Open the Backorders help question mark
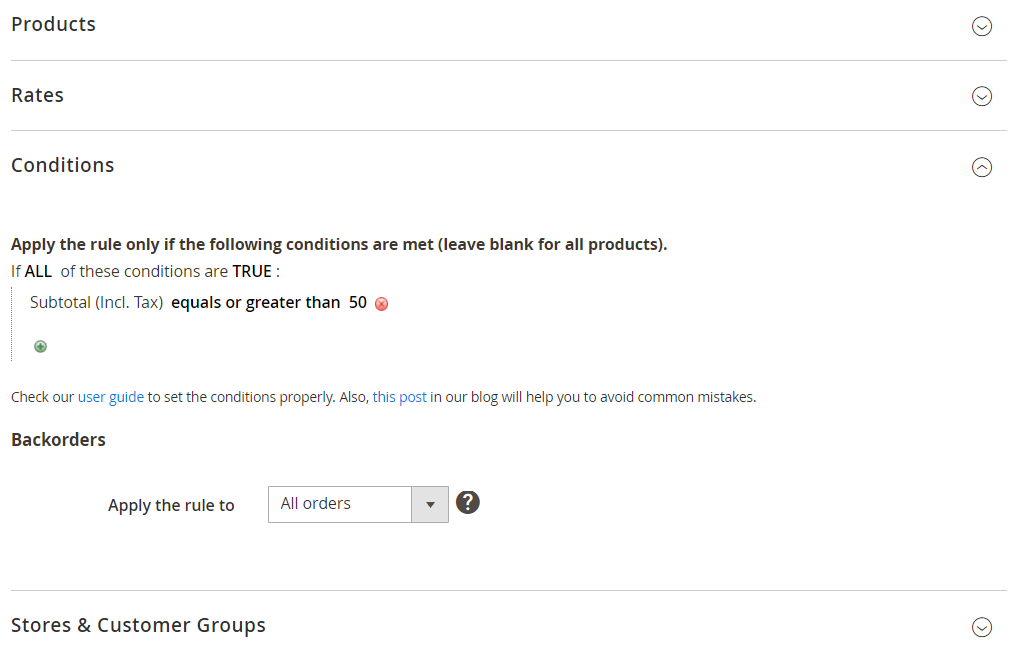The width and height of the screenshot is (1016, 648). (x=468, y=502)
